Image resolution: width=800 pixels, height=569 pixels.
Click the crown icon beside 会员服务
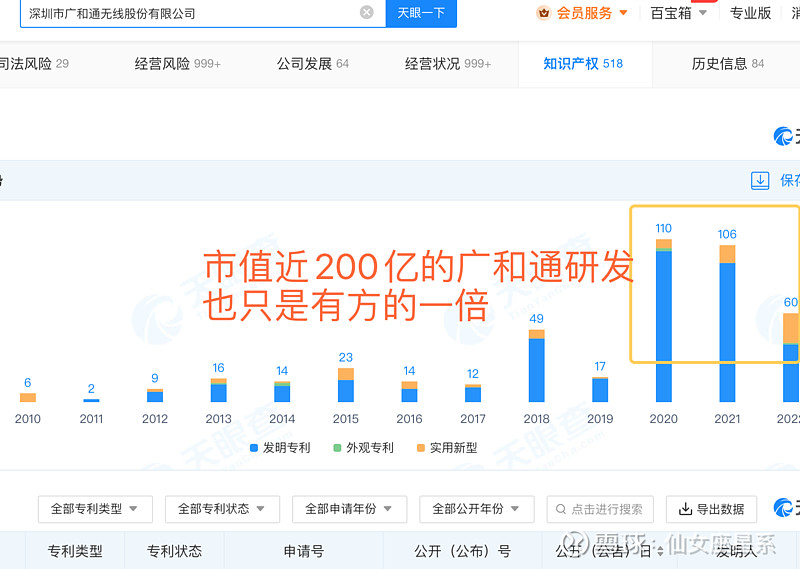(543, 13)
